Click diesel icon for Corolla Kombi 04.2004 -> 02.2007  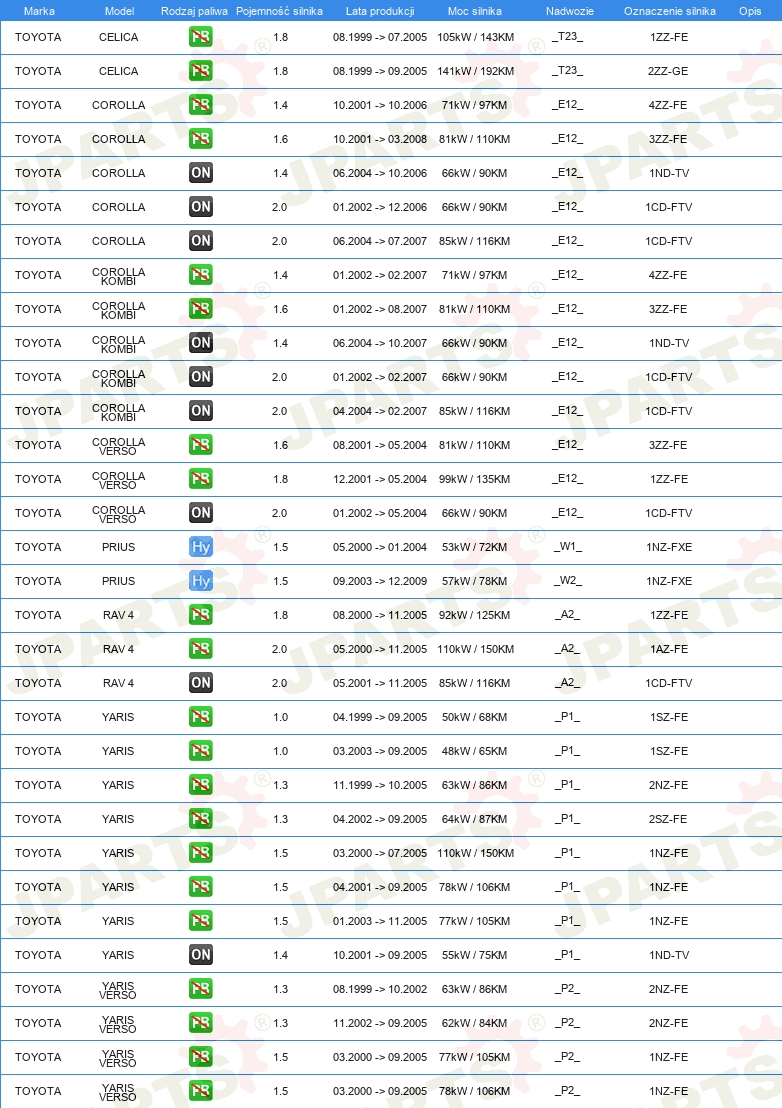pyautogui.click(x=201, y=411)
